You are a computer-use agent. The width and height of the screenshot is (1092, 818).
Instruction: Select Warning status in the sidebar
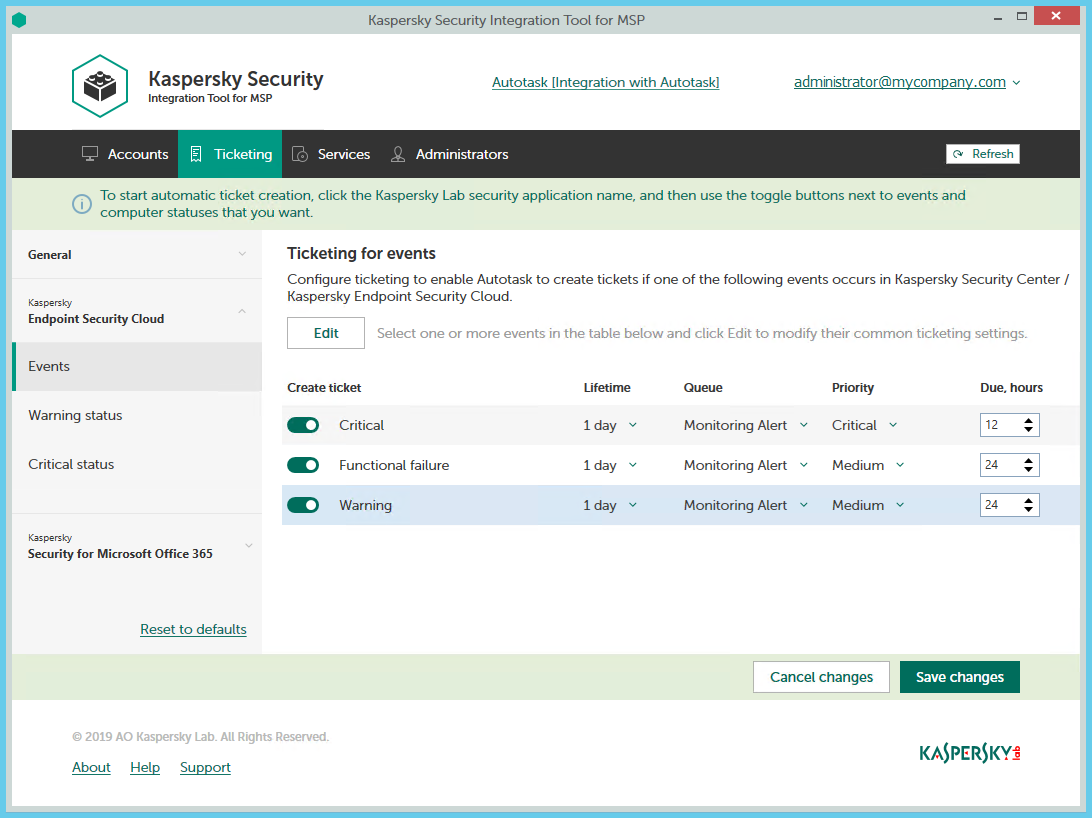click(75, 415)
